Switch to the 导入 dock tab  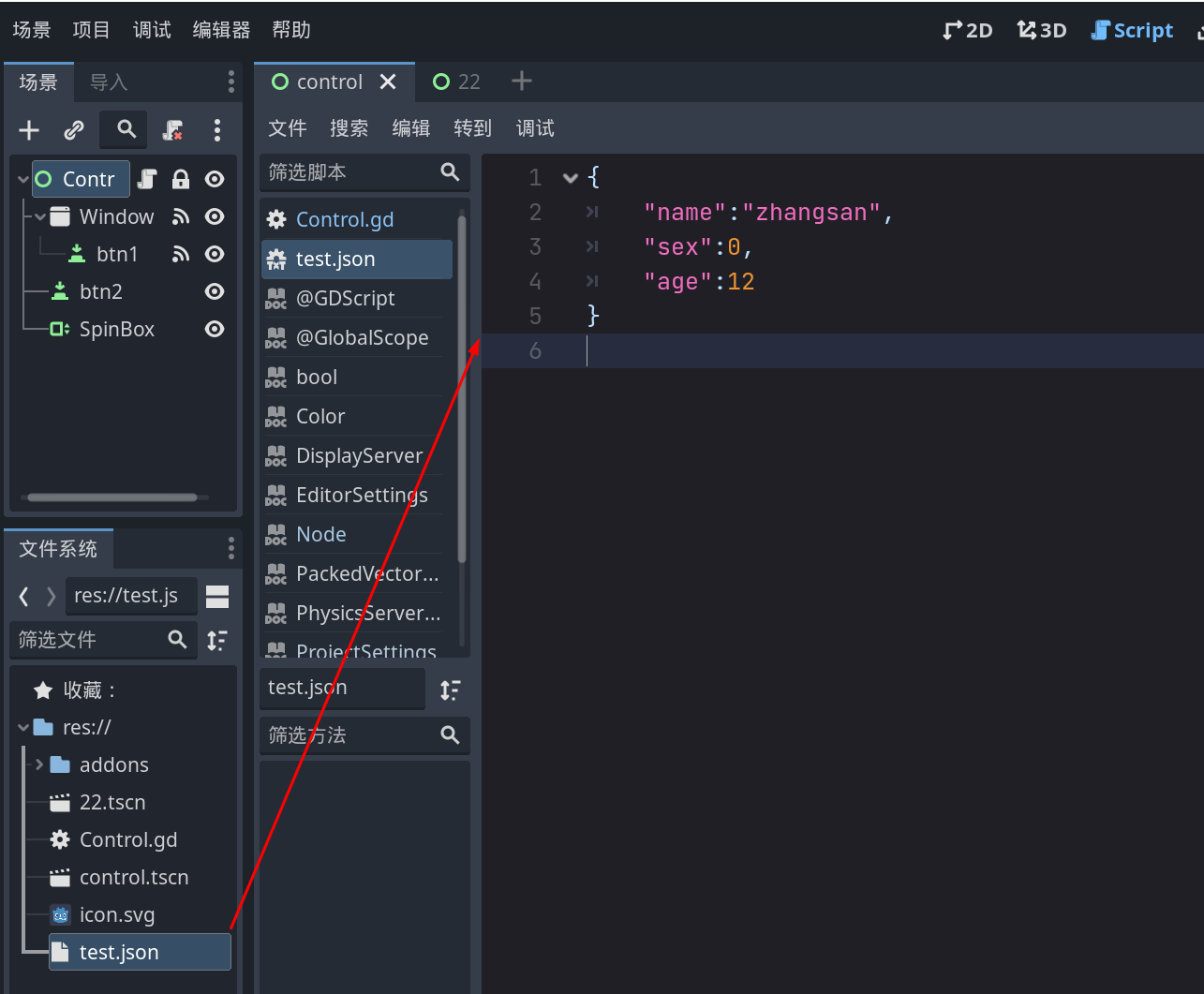point(109,82)
